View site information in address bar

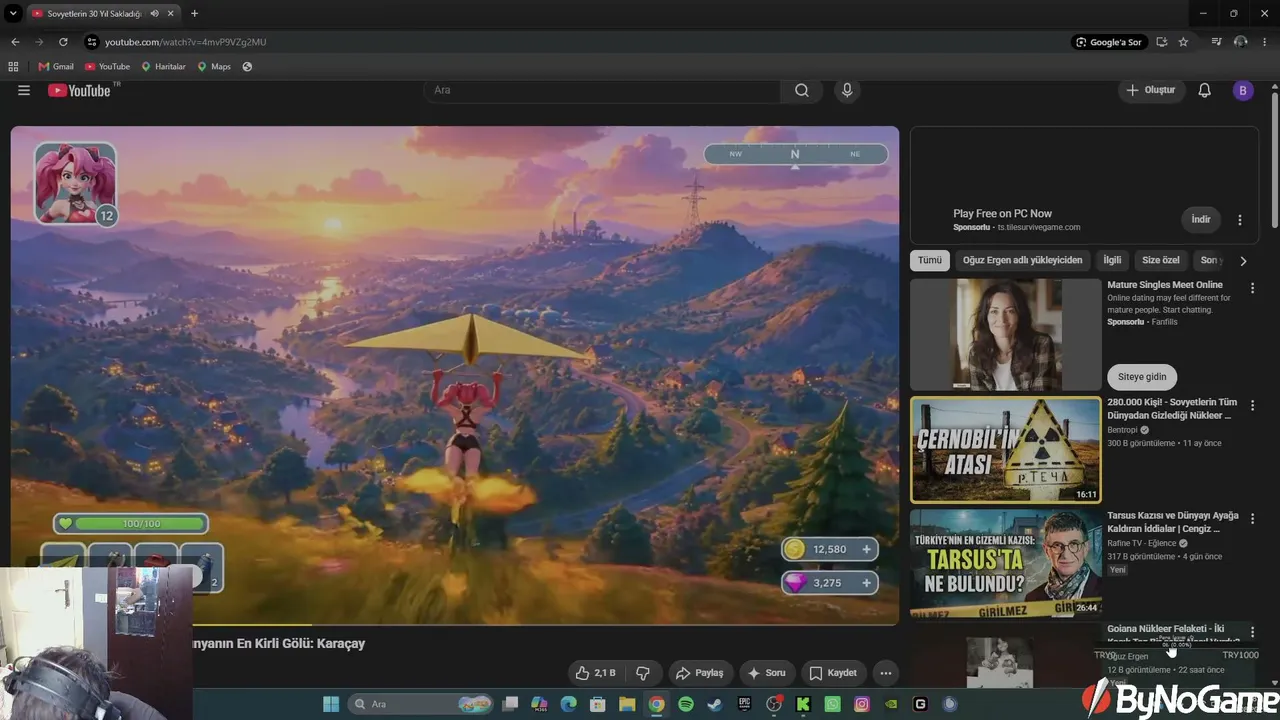(x=92, y=42)
